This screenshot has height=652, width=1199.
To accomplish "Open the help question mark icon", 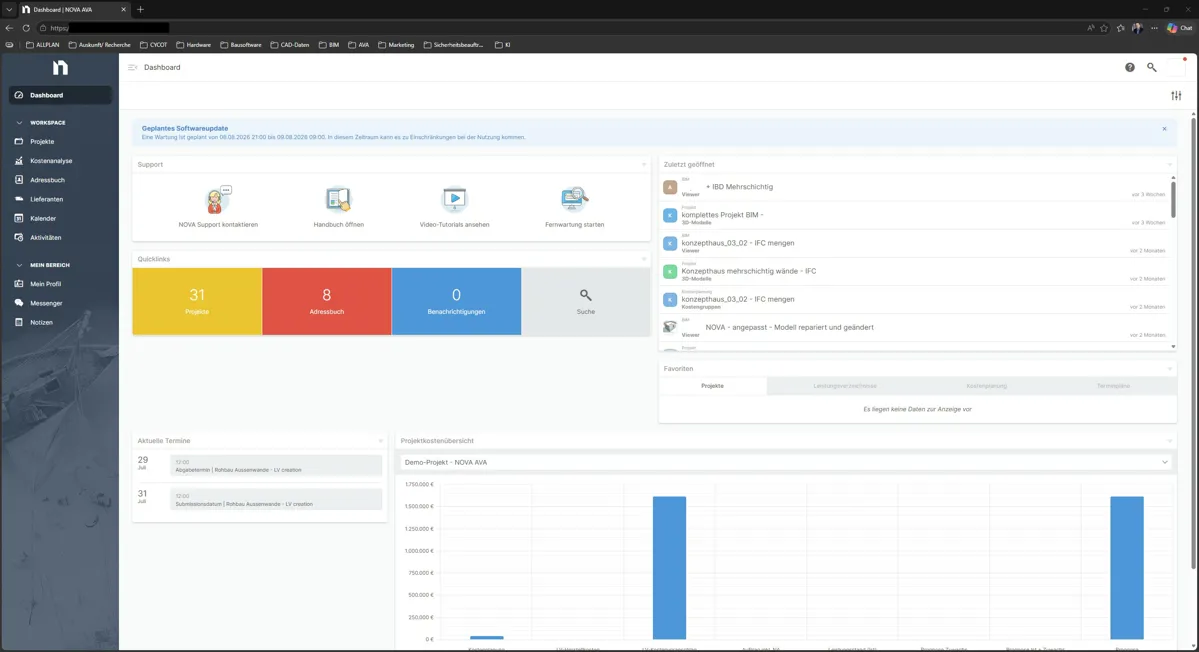I will click(1129, 67).
